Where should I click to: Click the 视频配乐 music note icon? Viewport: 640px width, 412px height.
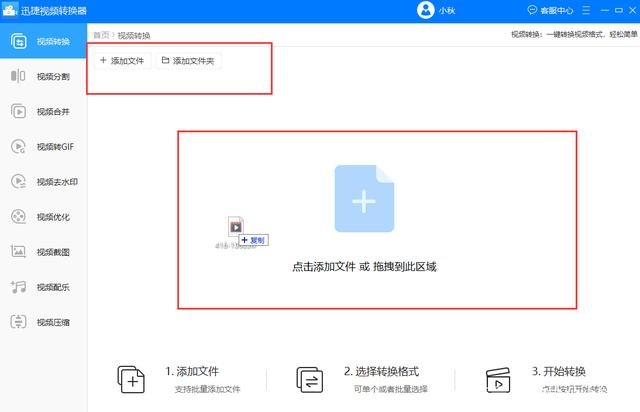[x=18, y=287]
